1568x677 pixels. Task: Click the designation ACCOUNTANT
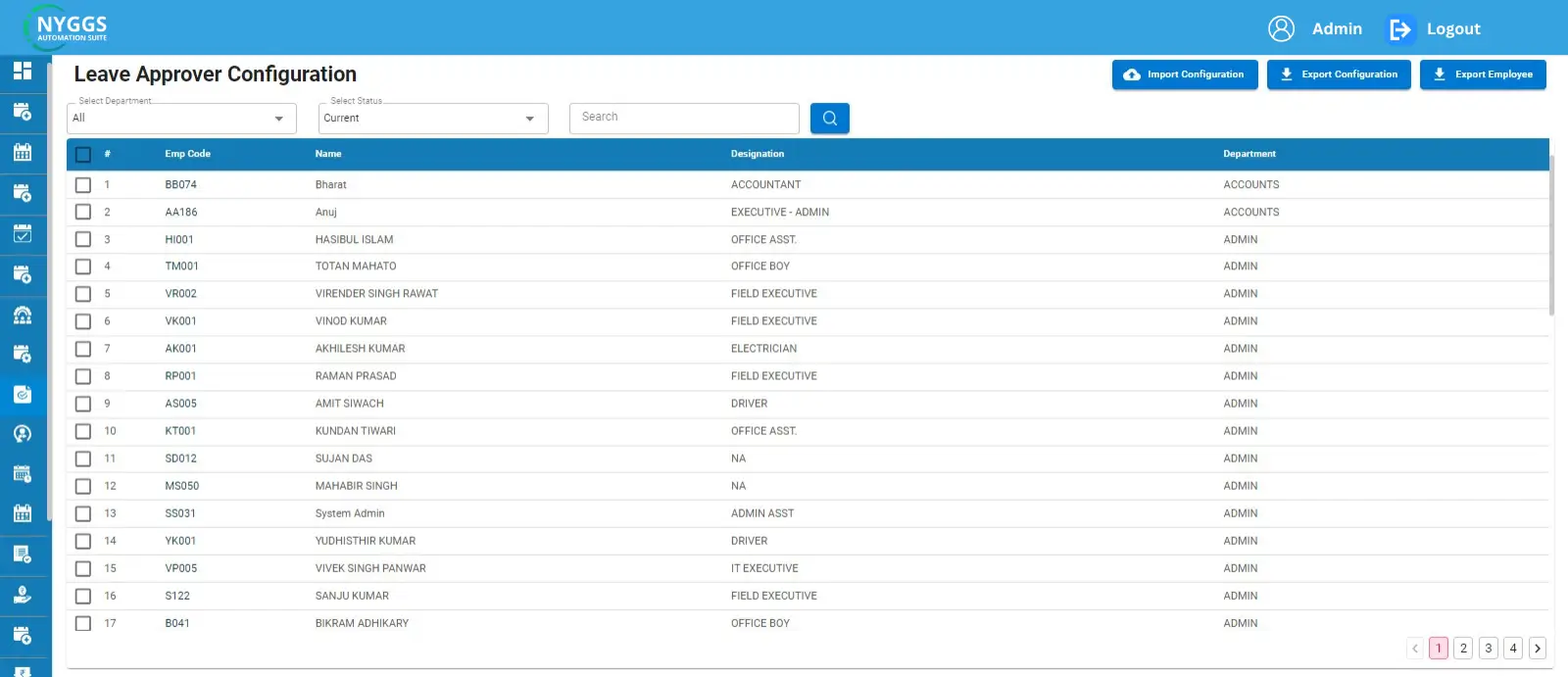pos(765,184)
